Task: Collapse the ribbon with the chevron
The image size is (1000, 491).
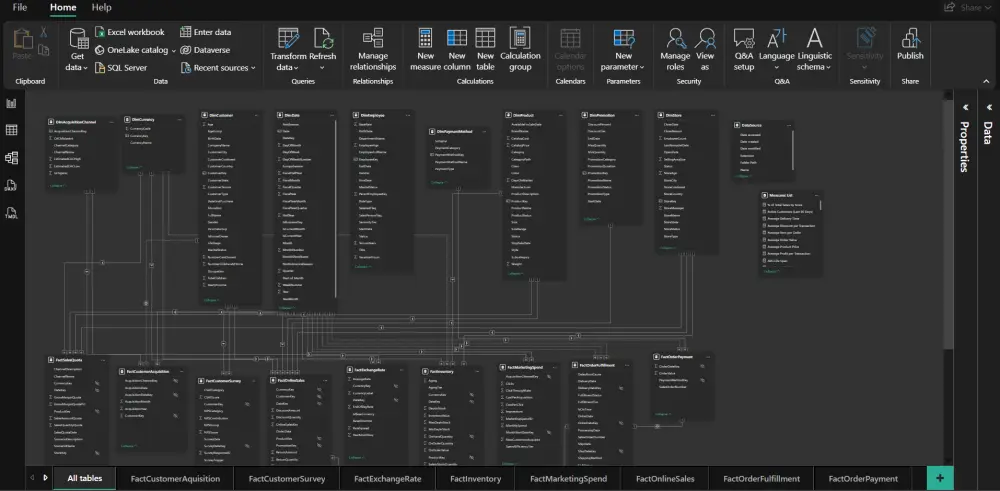Action: point(986,81)
